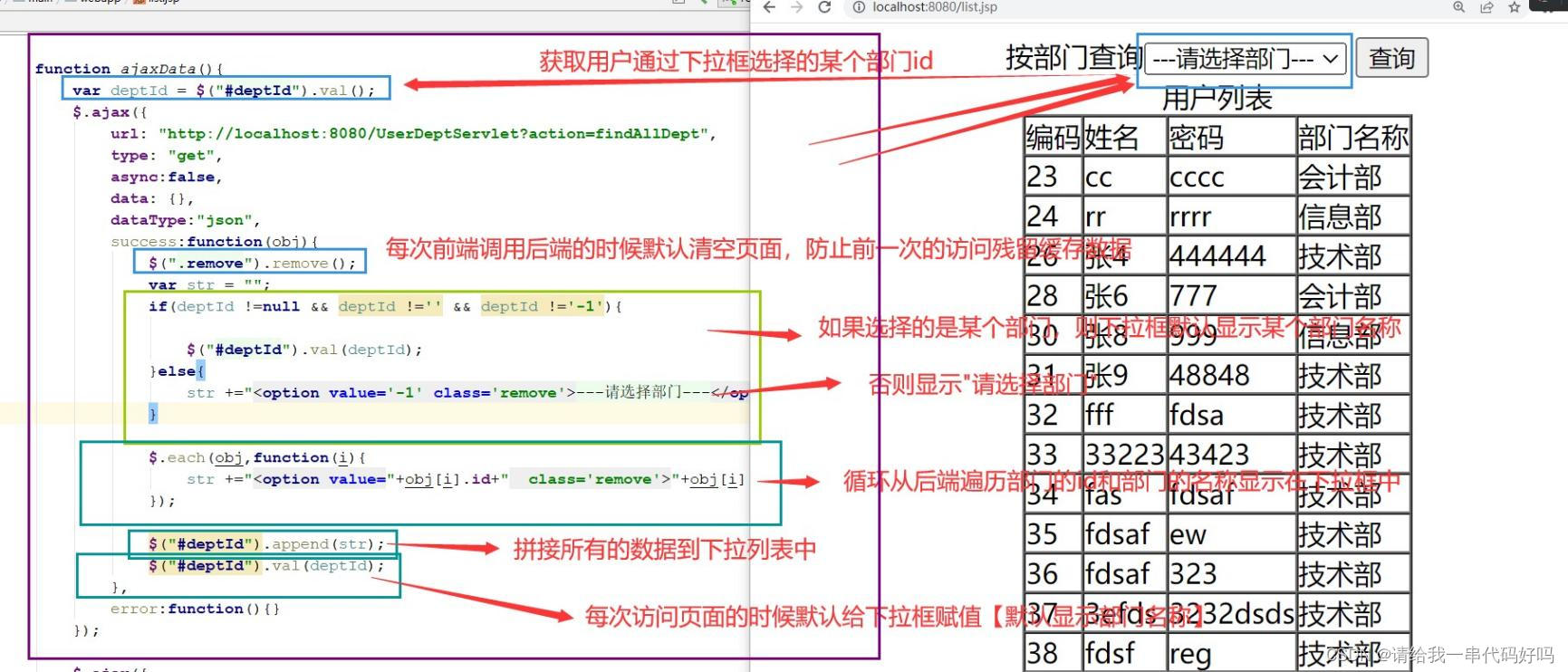This screenshot has width=1568, height=672.
Task: Click the dataType:"json" code line
Action: pos(185,220)
